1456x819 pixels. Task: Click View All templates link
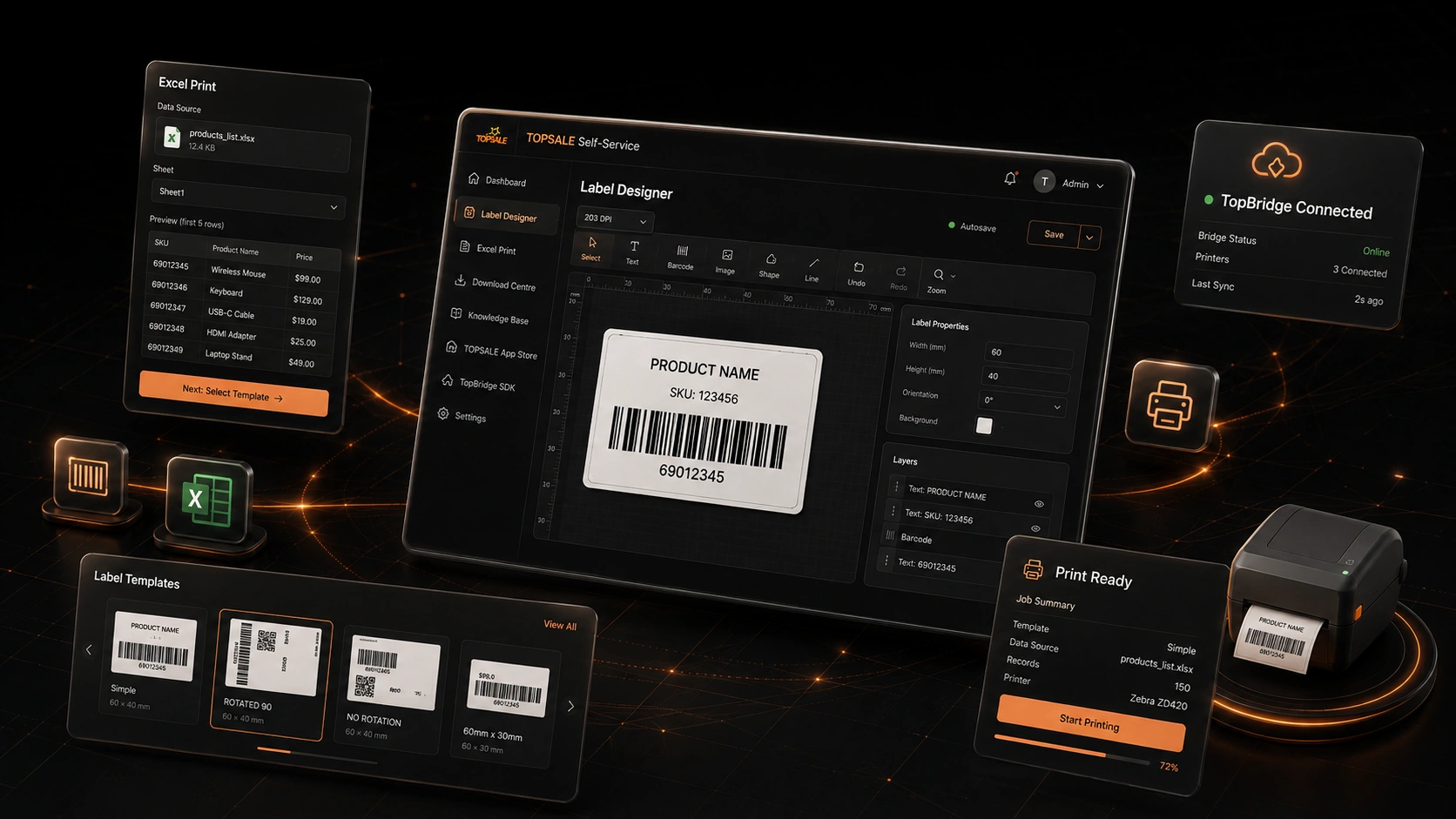(x=560, y=625)
